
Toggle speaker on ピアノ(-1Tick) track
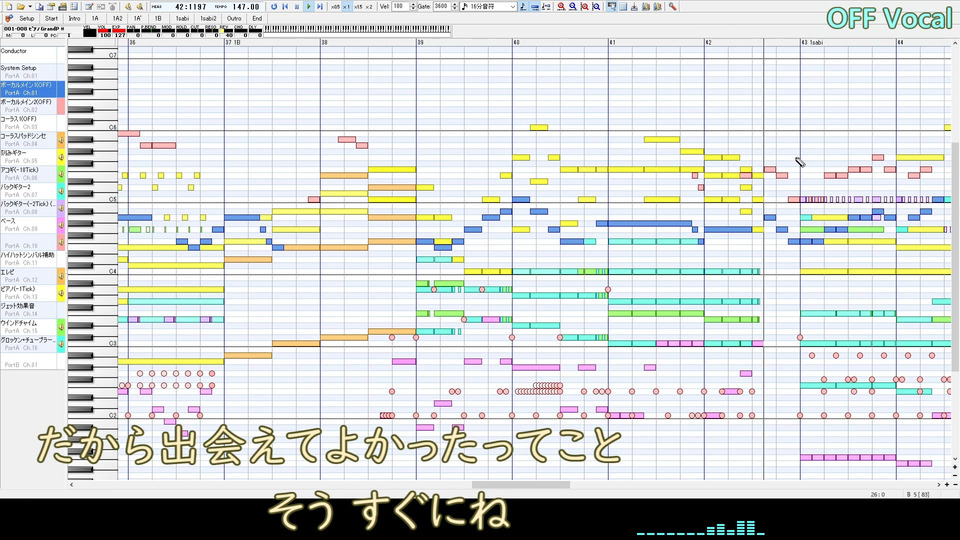point(61,293)
